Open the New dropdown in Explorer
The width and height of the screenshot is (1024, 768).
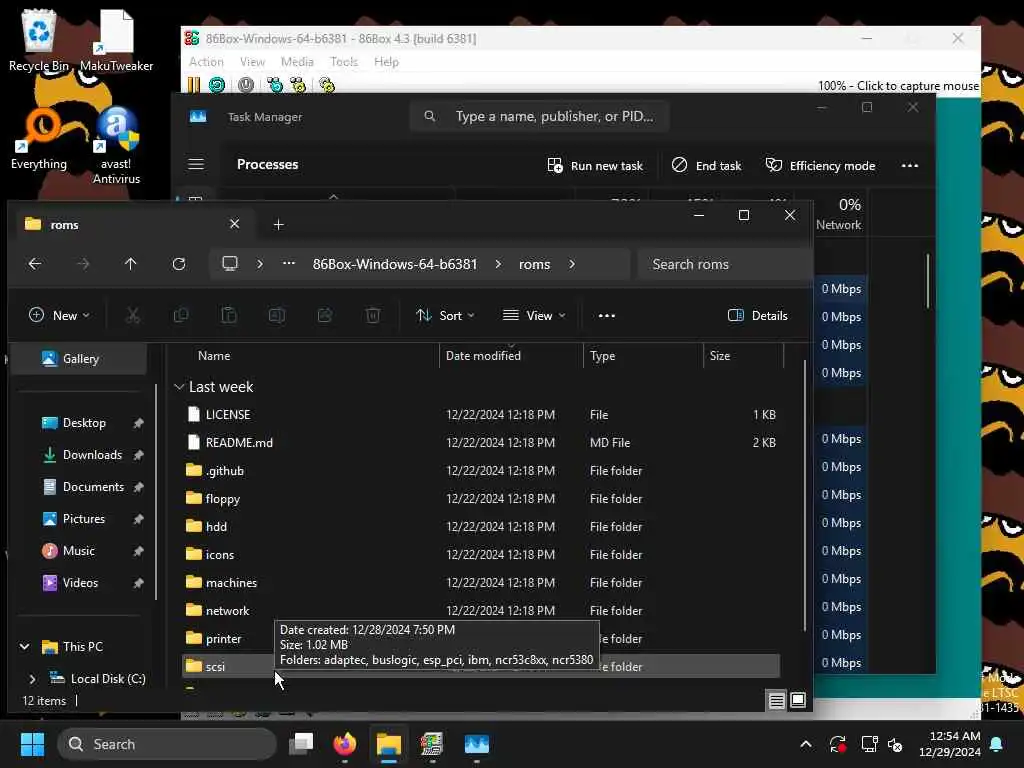[59, 315]
